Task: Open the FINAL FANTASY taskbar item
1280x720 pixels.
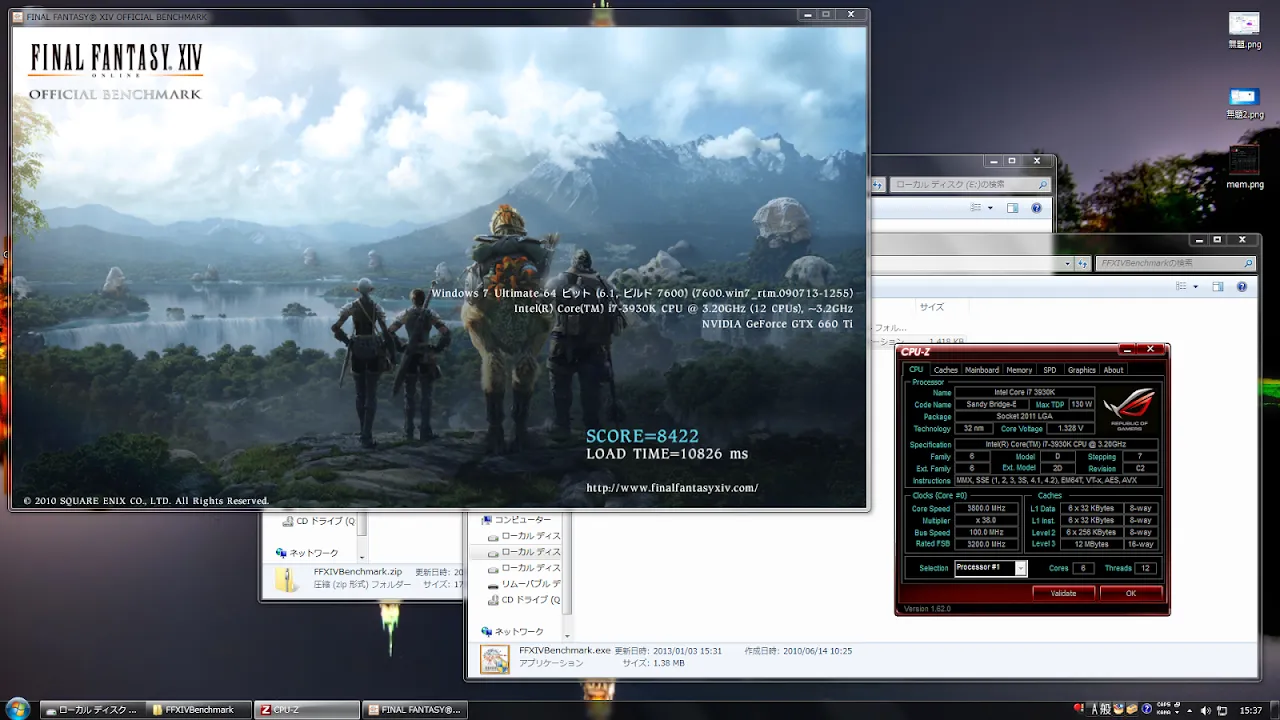Action: pos(414,710)
